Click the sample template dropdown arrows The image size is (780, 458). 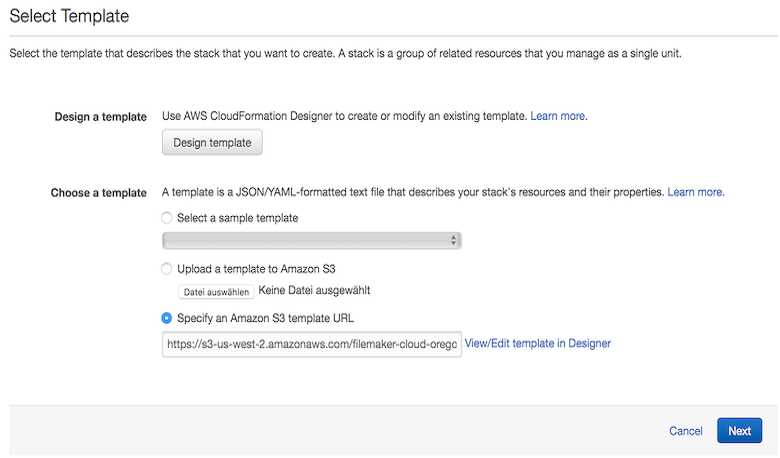point(453,240)
